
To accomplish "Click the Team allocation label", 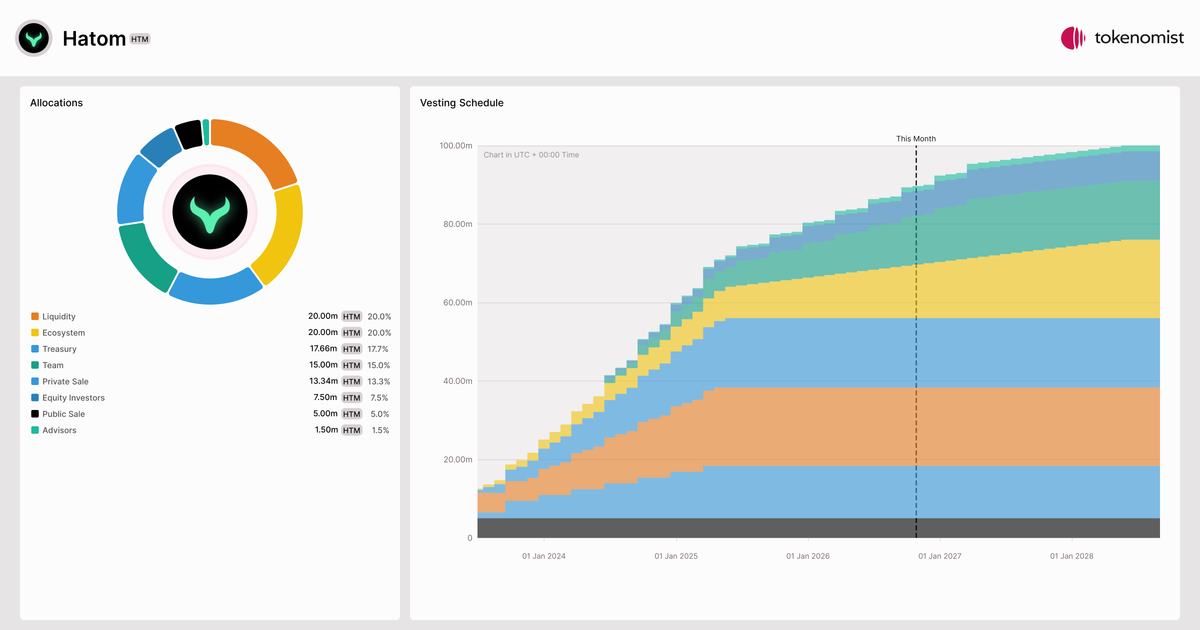I will point(53,365).
